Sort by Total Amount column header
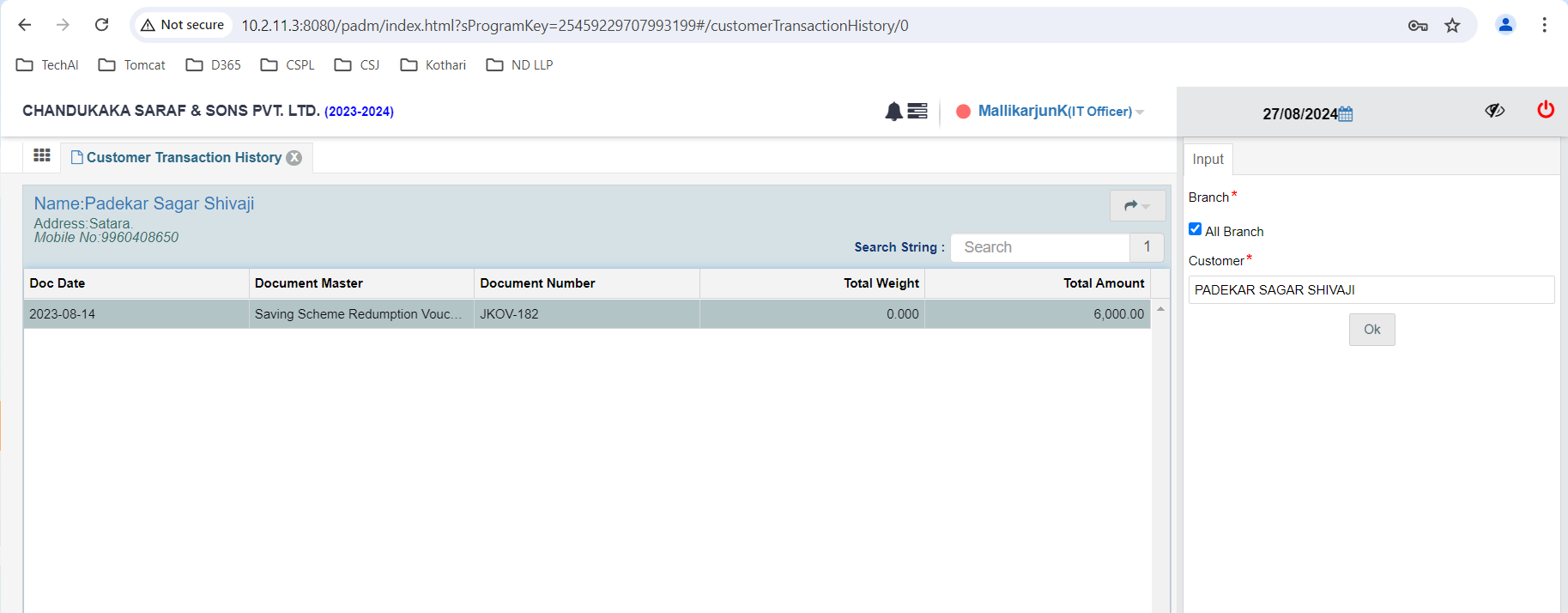 coord(1038,283)
